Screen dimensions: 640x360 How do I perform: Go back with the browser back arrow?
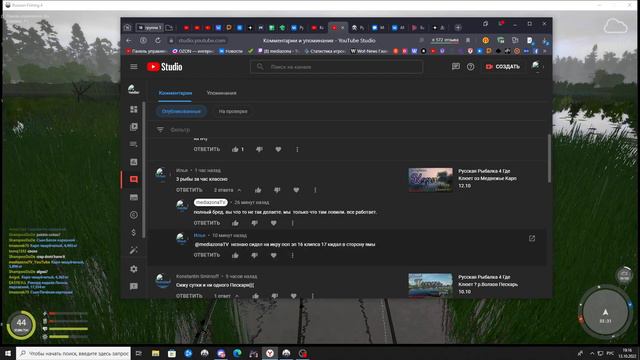pos(129,40)
